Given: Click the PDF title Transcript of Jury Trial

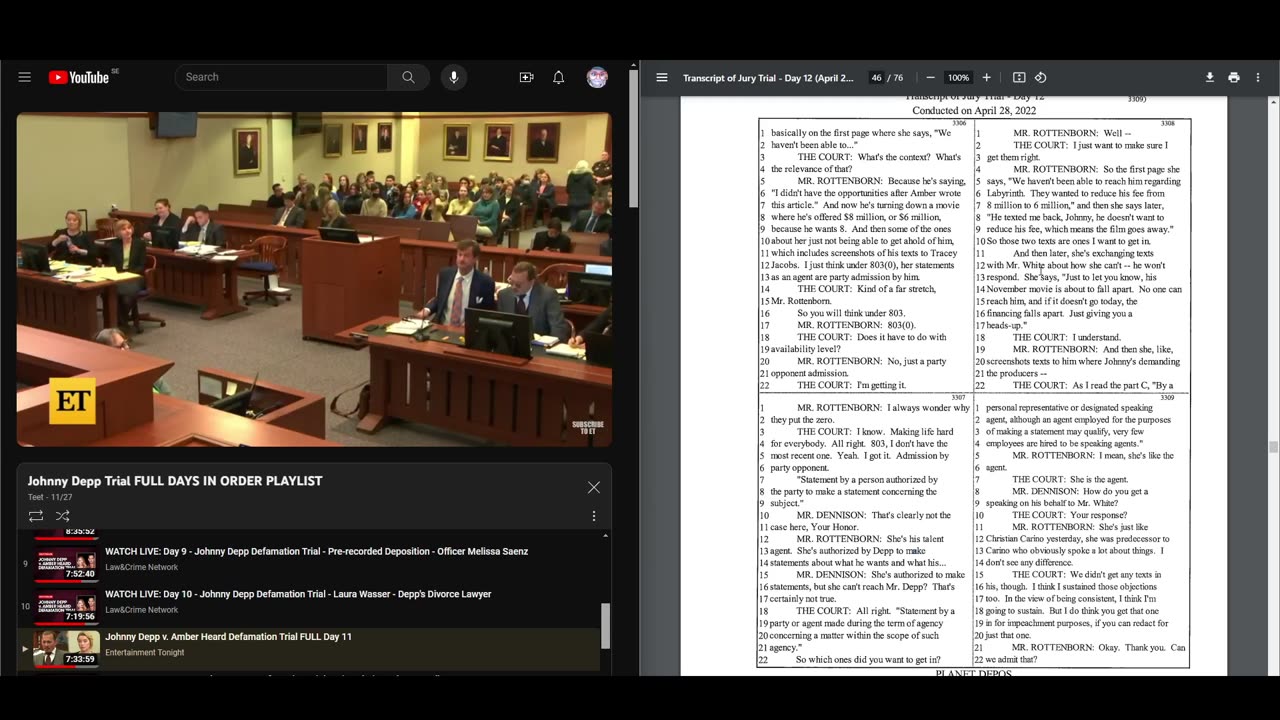Looking at the screenshot, I should (x=768, y=78).
